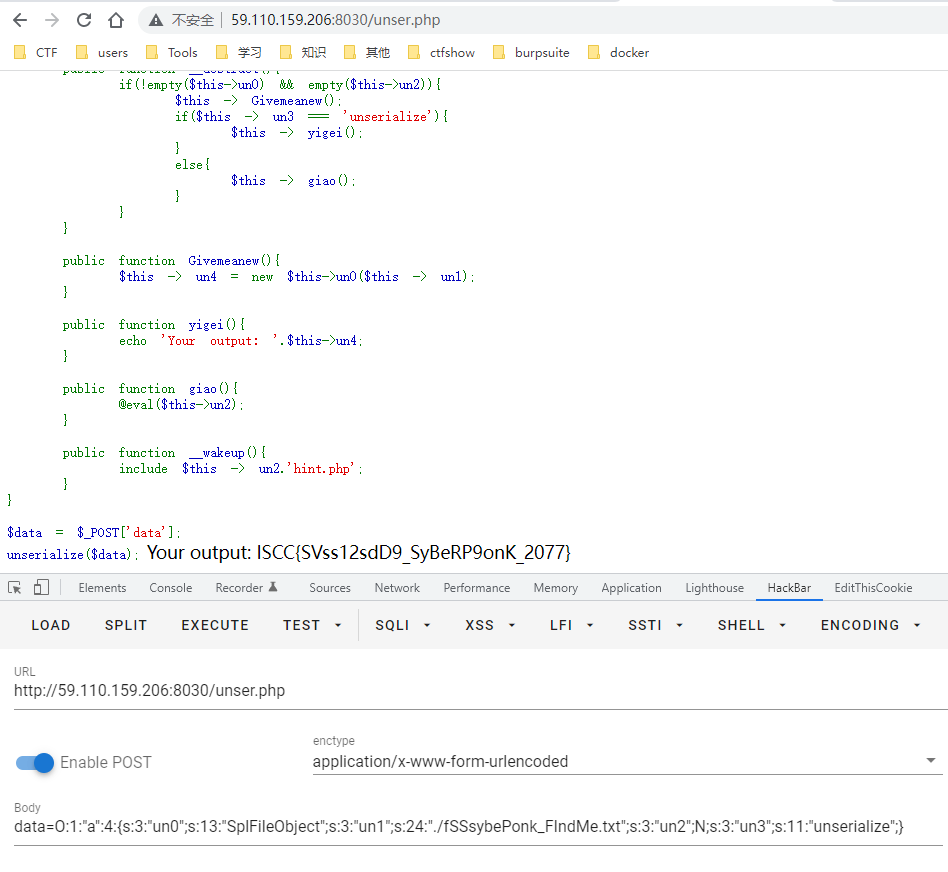Open the ctfshow bookmark folder

(x=441, y=53)
